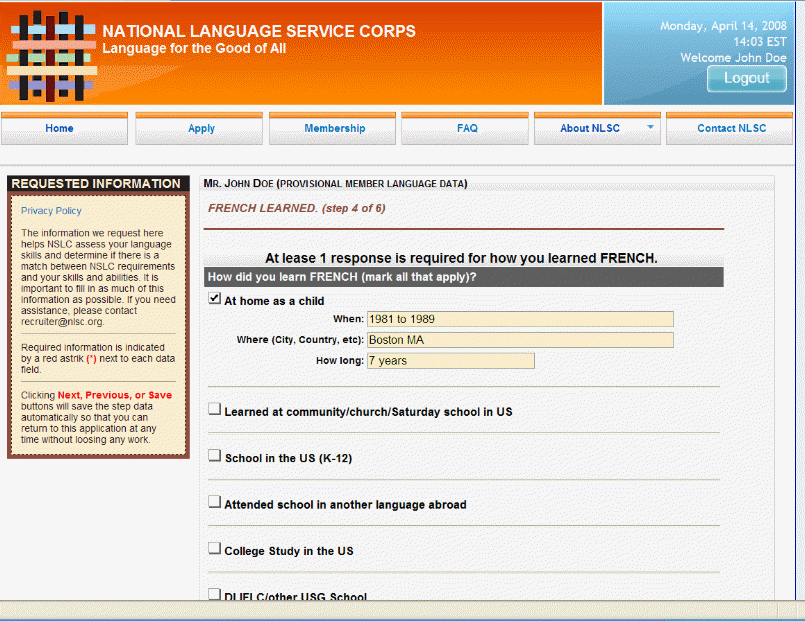This screenshot has height=621, width=805.
Task: Check College Study in the US
Action: [x=215, y=548]
